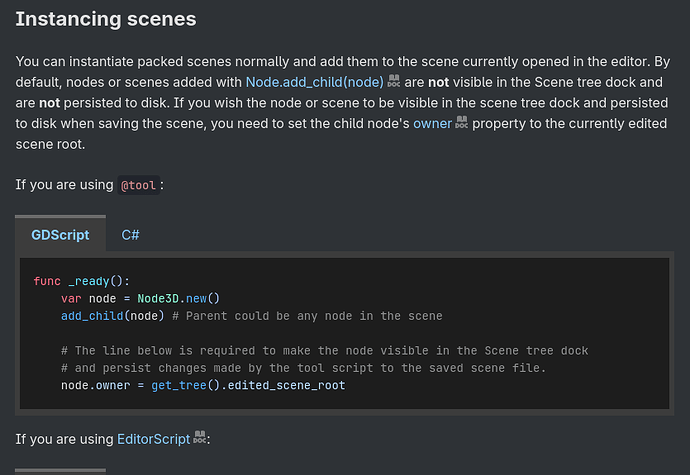The image size is (690, 475).
Task: Click the node.owner assignment line
Action: (x=203, y=385)
